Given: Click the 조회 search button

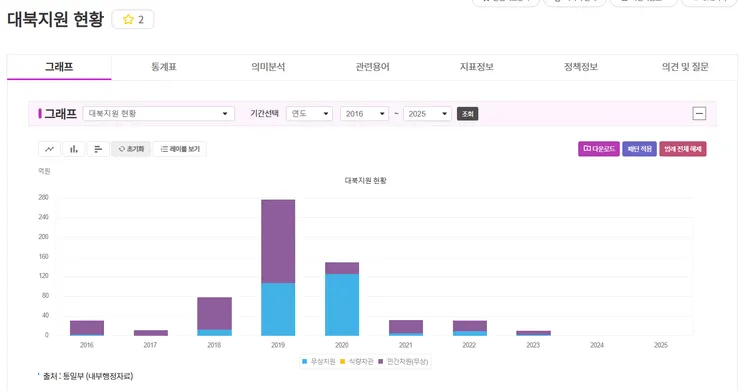Looking at the screenshot, I should pyautogui.click(x=467, y=114).
